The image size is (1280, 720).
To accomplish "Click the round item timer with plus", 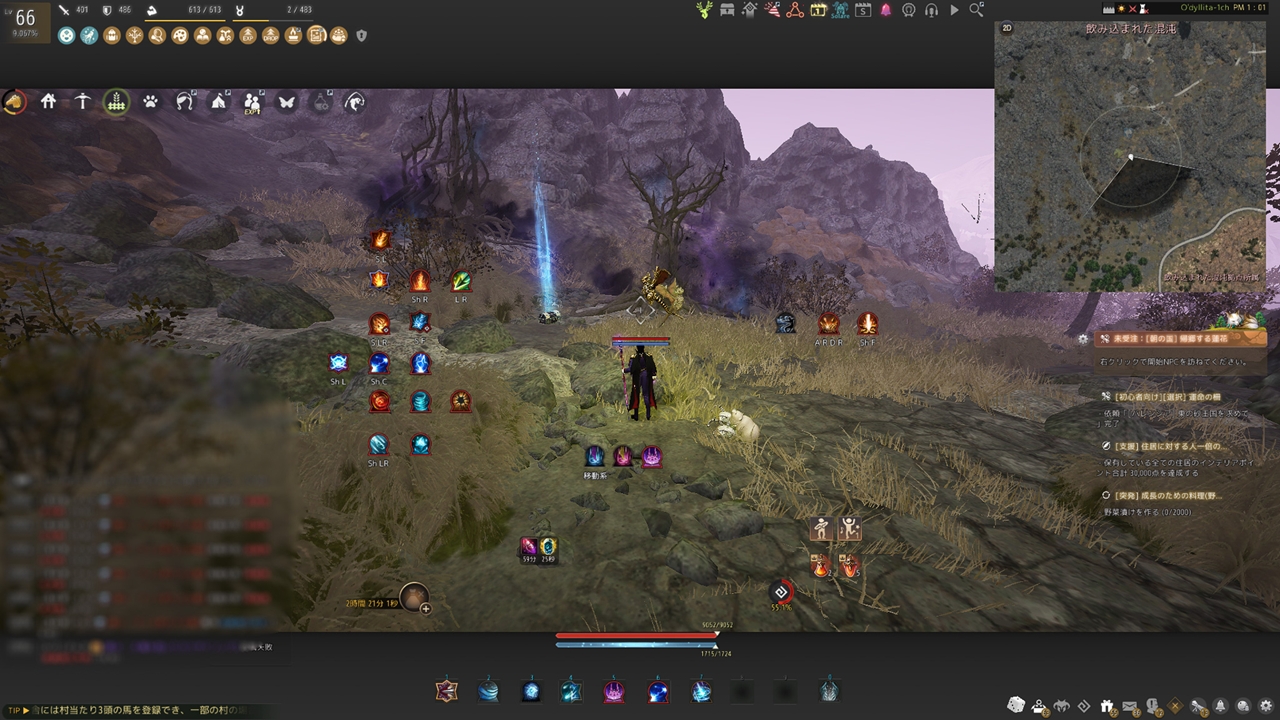I will coord(414,597).
